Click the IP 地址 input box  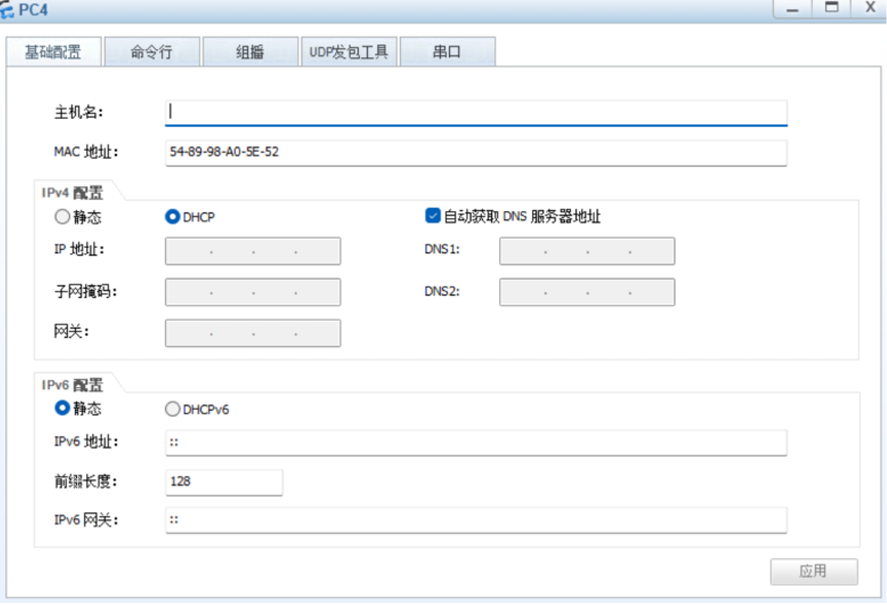(253, 251)
